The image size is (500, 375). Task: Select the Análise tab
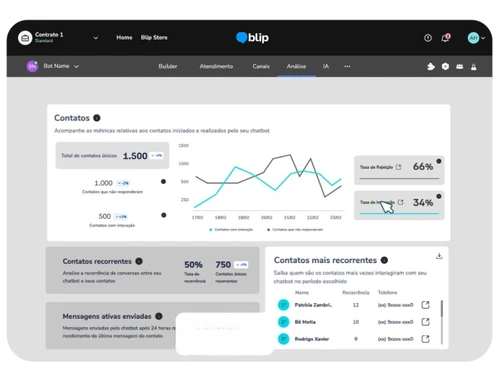[296, 66]
